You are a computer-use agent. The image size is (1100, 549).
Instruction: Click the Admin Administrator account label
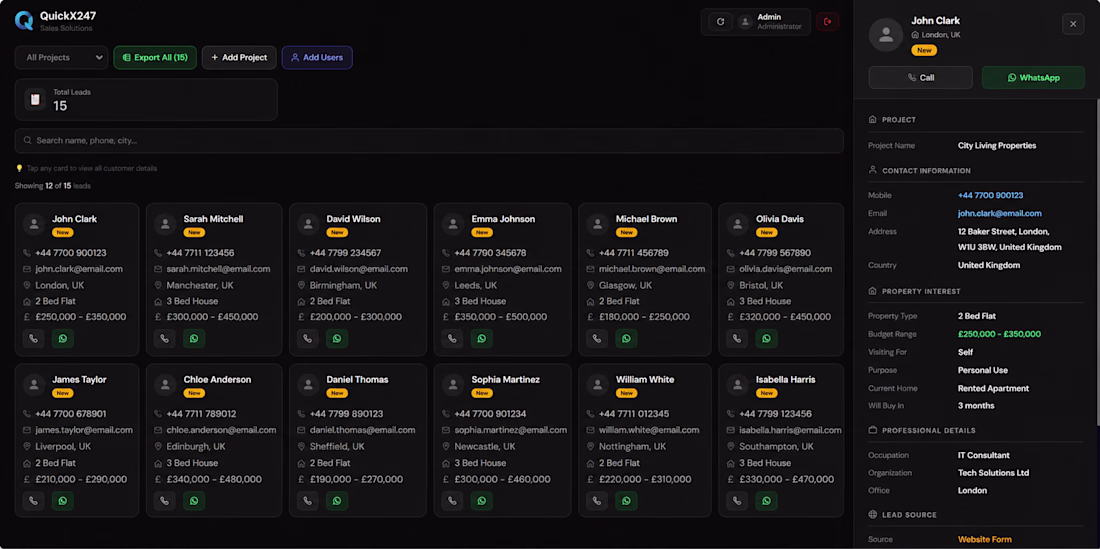click(x=779, y=22)
